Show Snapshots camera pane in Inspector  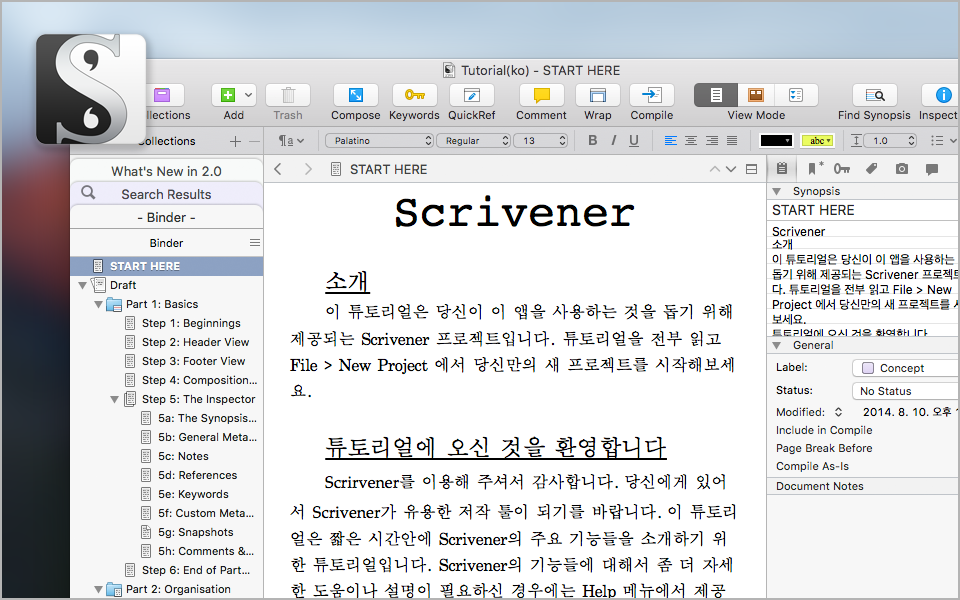pyautogui.click(x=901, y=168)
